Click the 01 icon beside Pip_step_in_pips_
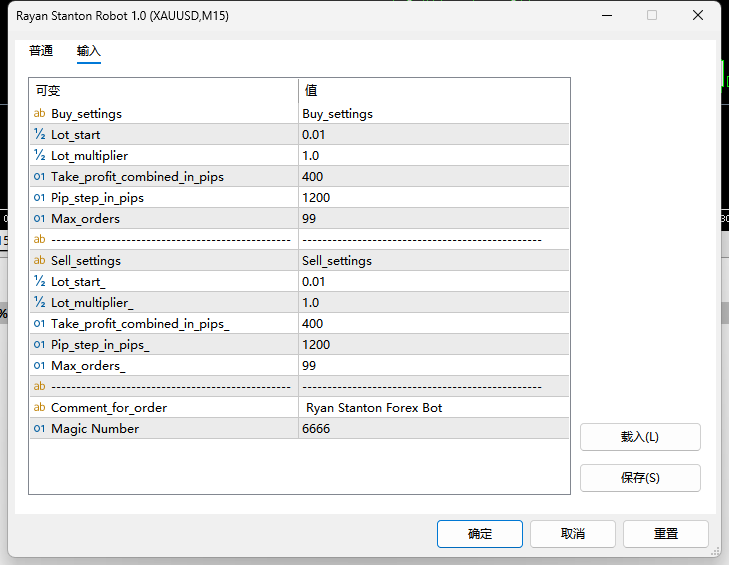729x565 pixels. 40,345
